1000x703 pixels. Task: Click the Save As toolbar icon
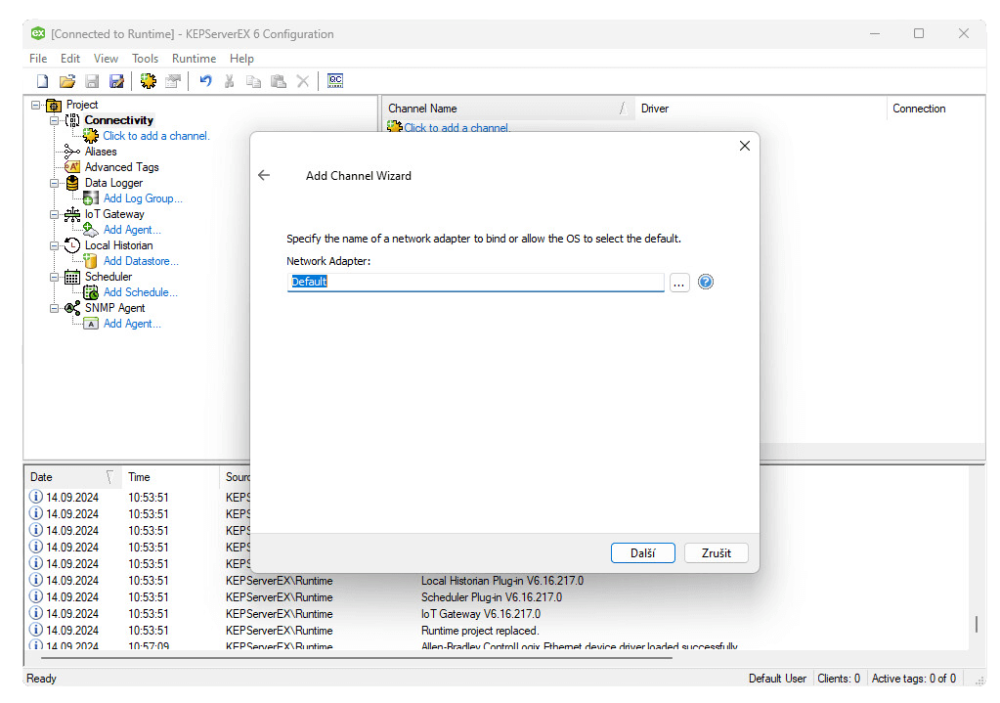[x=117, y=81]
